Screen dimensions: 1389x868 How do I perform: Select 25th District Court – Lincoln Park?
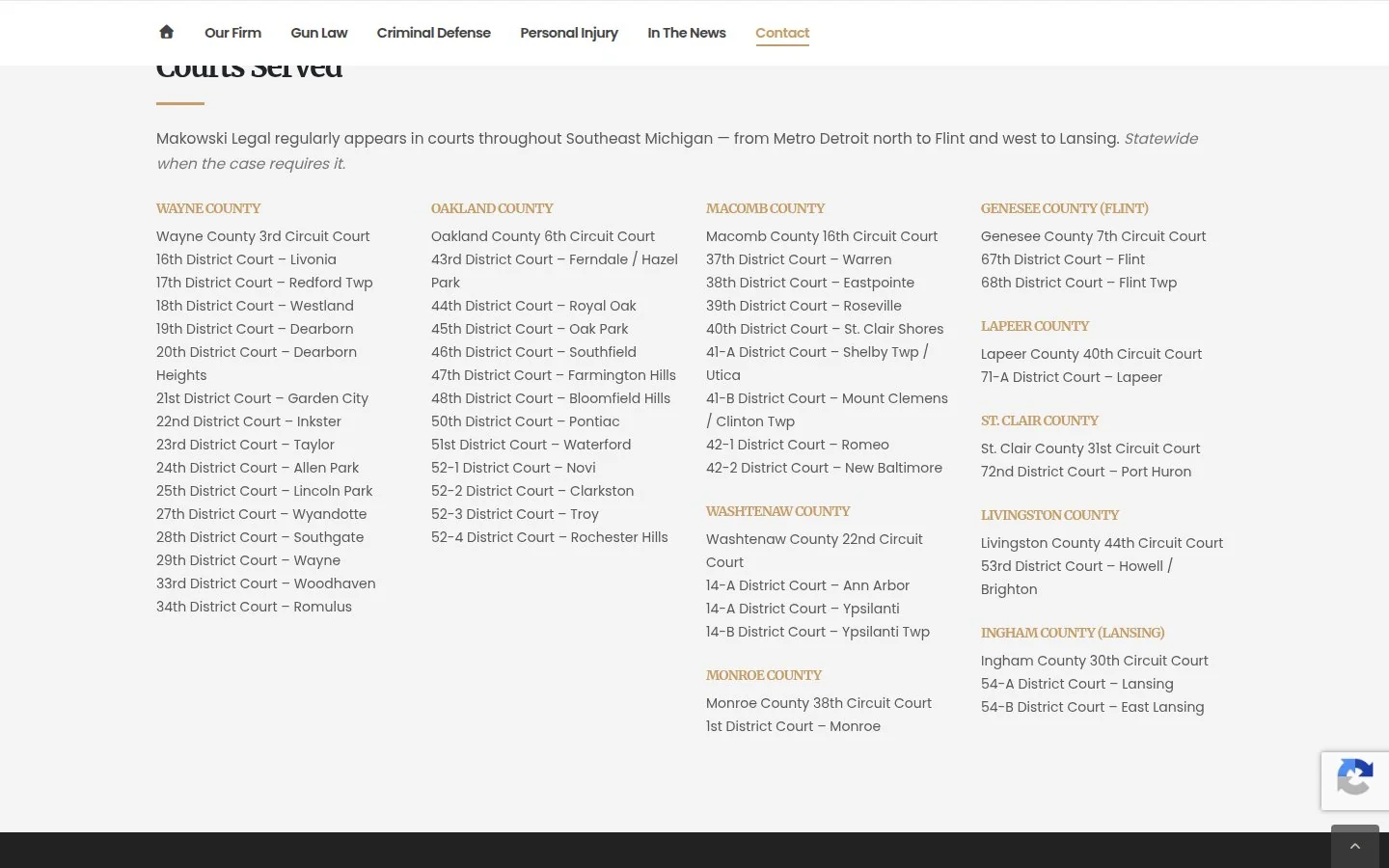(x=264, y=491)
